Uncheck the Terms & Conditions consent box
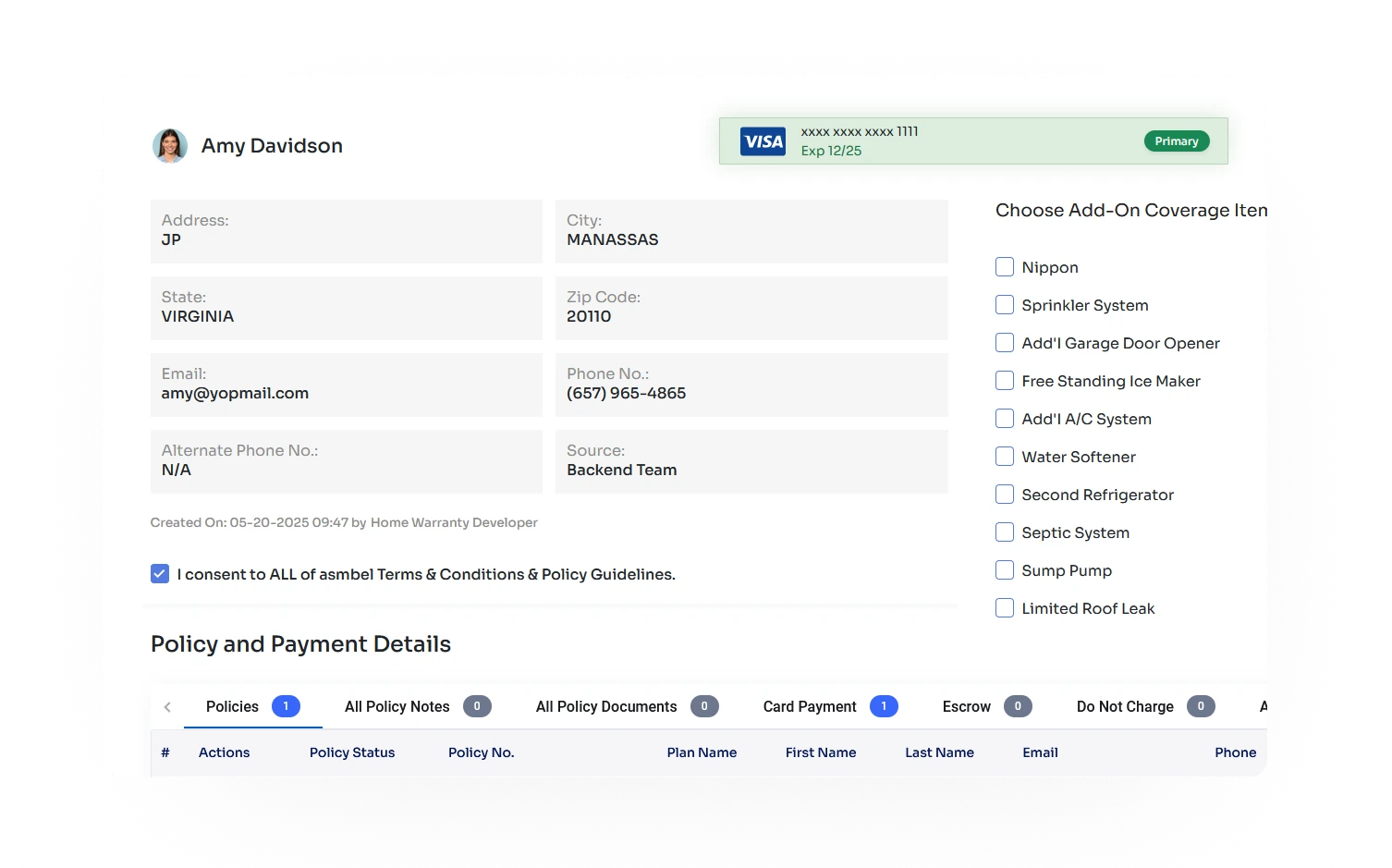 tap(160, 574)
